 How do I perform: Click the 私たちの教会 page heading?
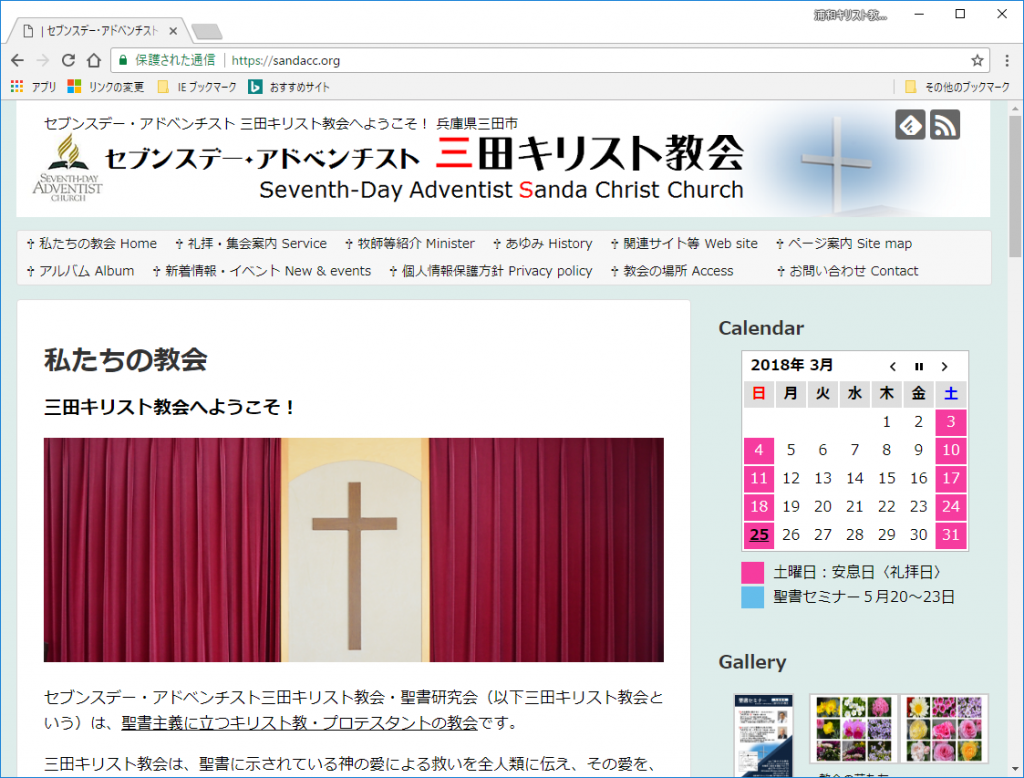tap(125, 359)
